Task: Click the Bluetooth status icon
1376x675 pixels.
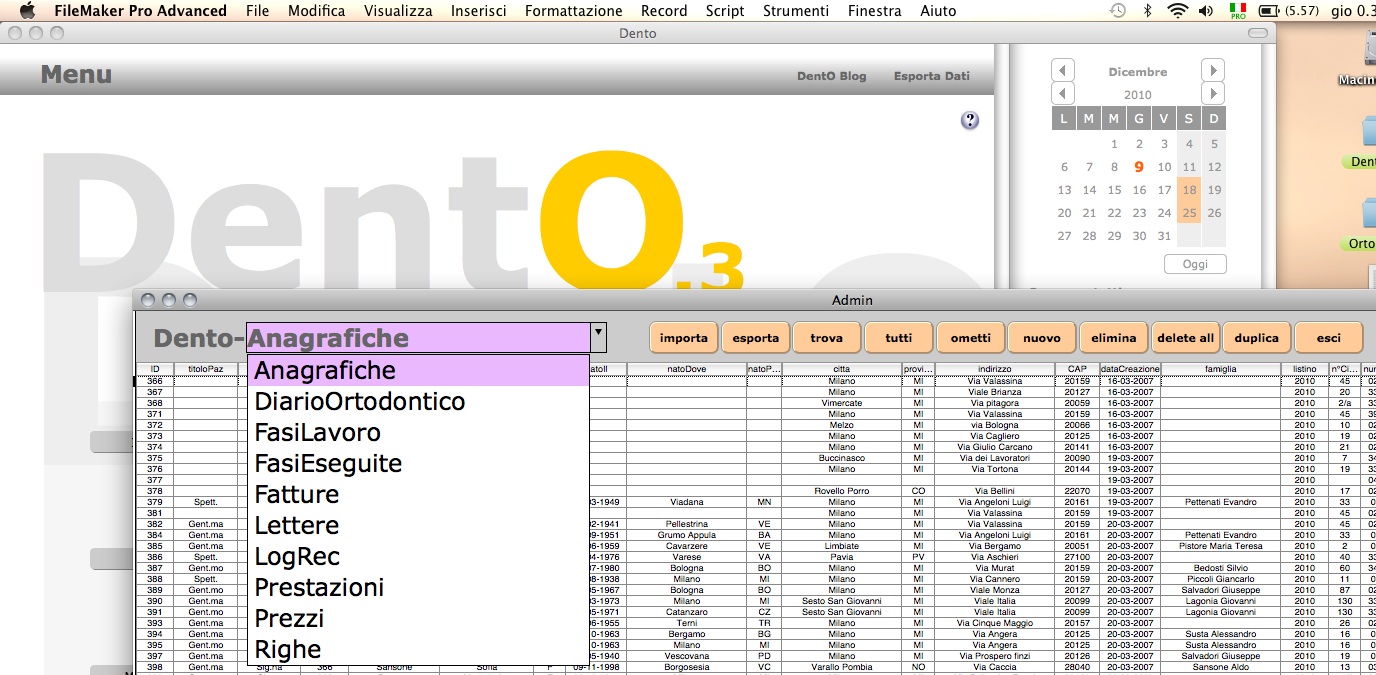Action: pyautogui.click(x=1148, y=11)
